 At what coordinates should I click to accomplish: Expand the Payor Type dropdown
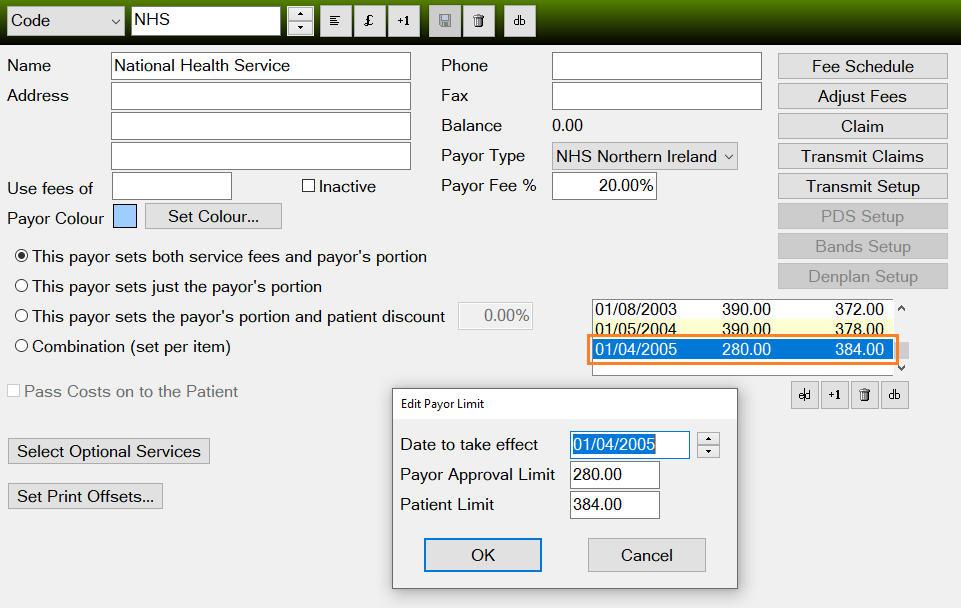[x=727, y=156]
